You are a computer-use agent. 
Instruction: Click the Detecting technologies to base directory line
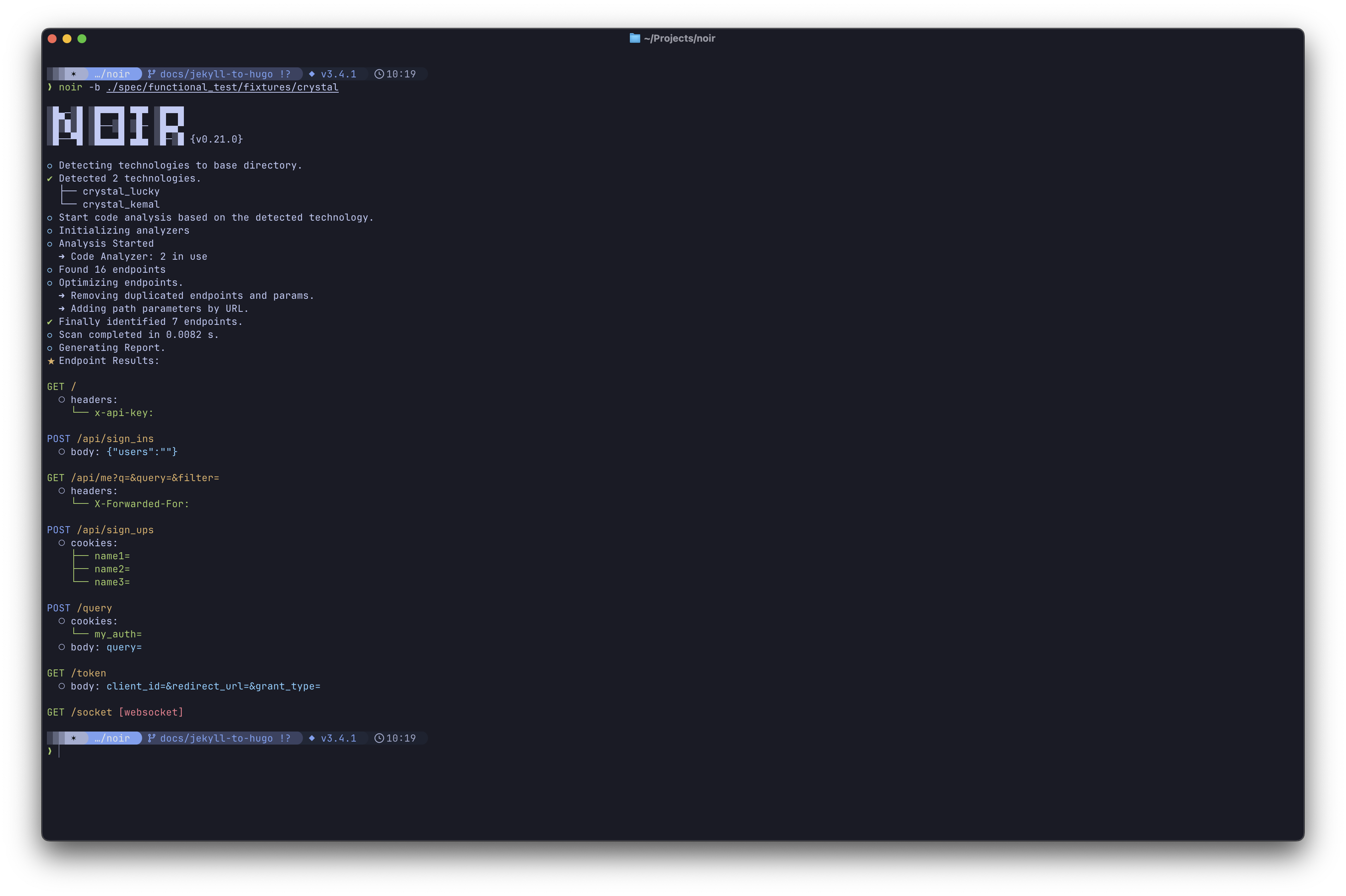(x=180, y=165)
